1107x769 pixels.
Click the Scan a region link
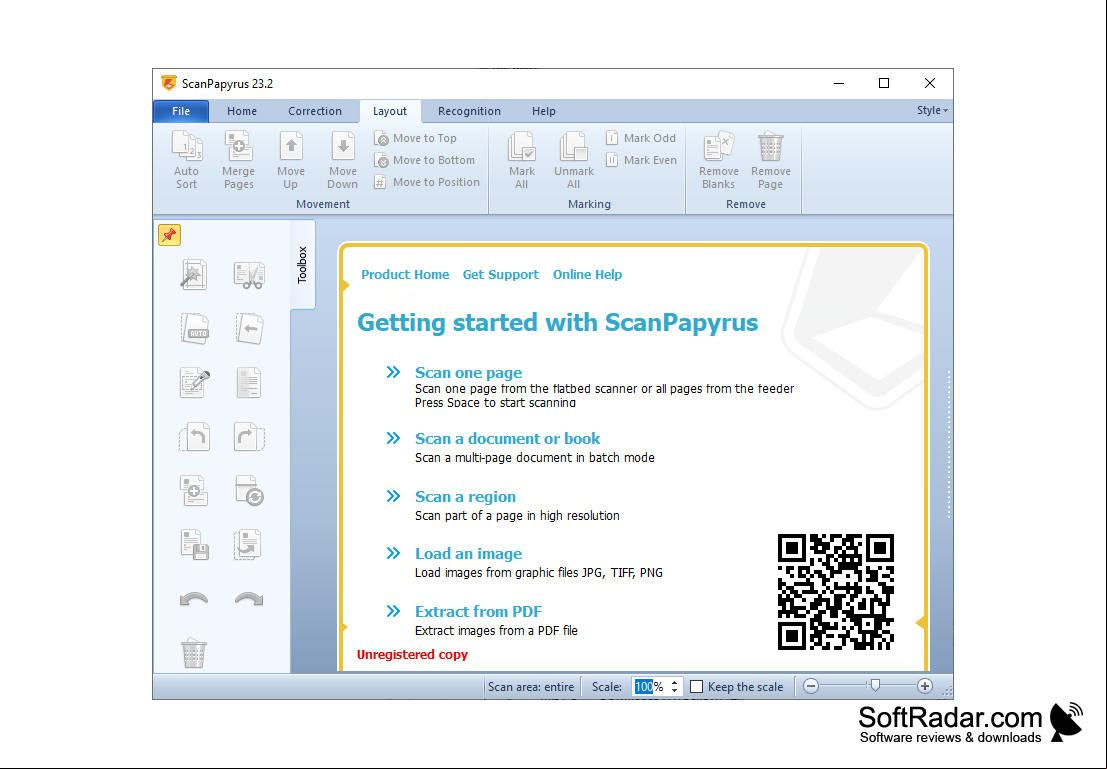465,496
